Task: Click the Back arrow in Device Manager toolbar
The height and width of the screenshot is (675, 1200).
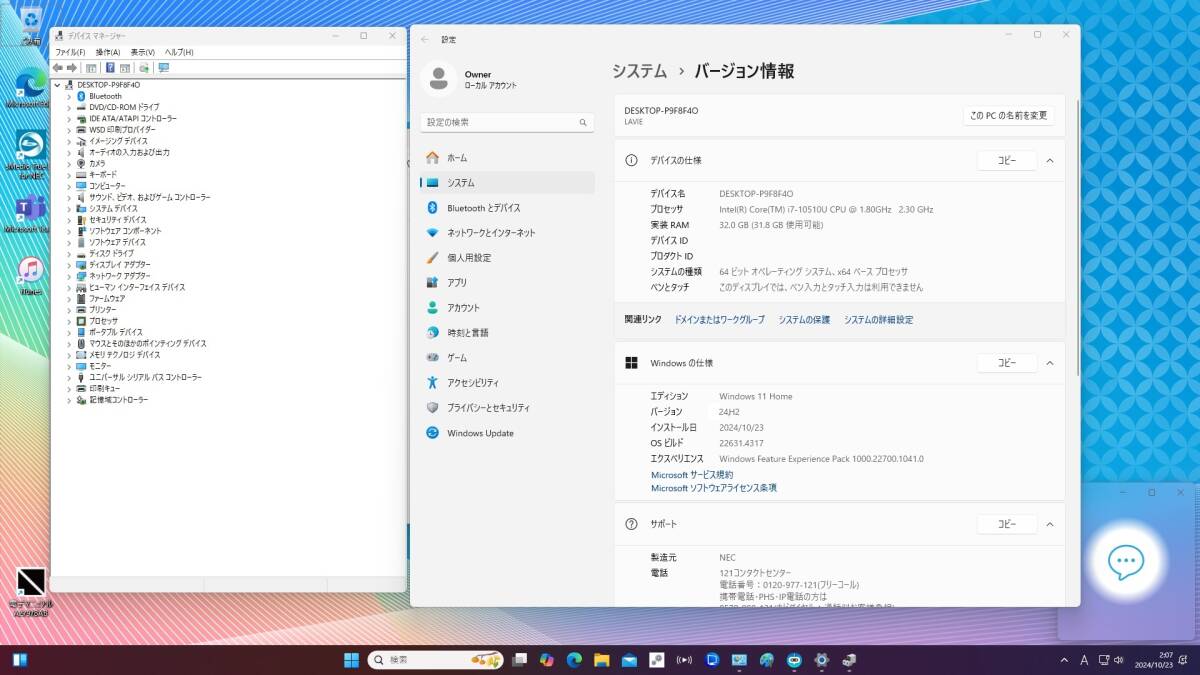Action: pos(58,68)
